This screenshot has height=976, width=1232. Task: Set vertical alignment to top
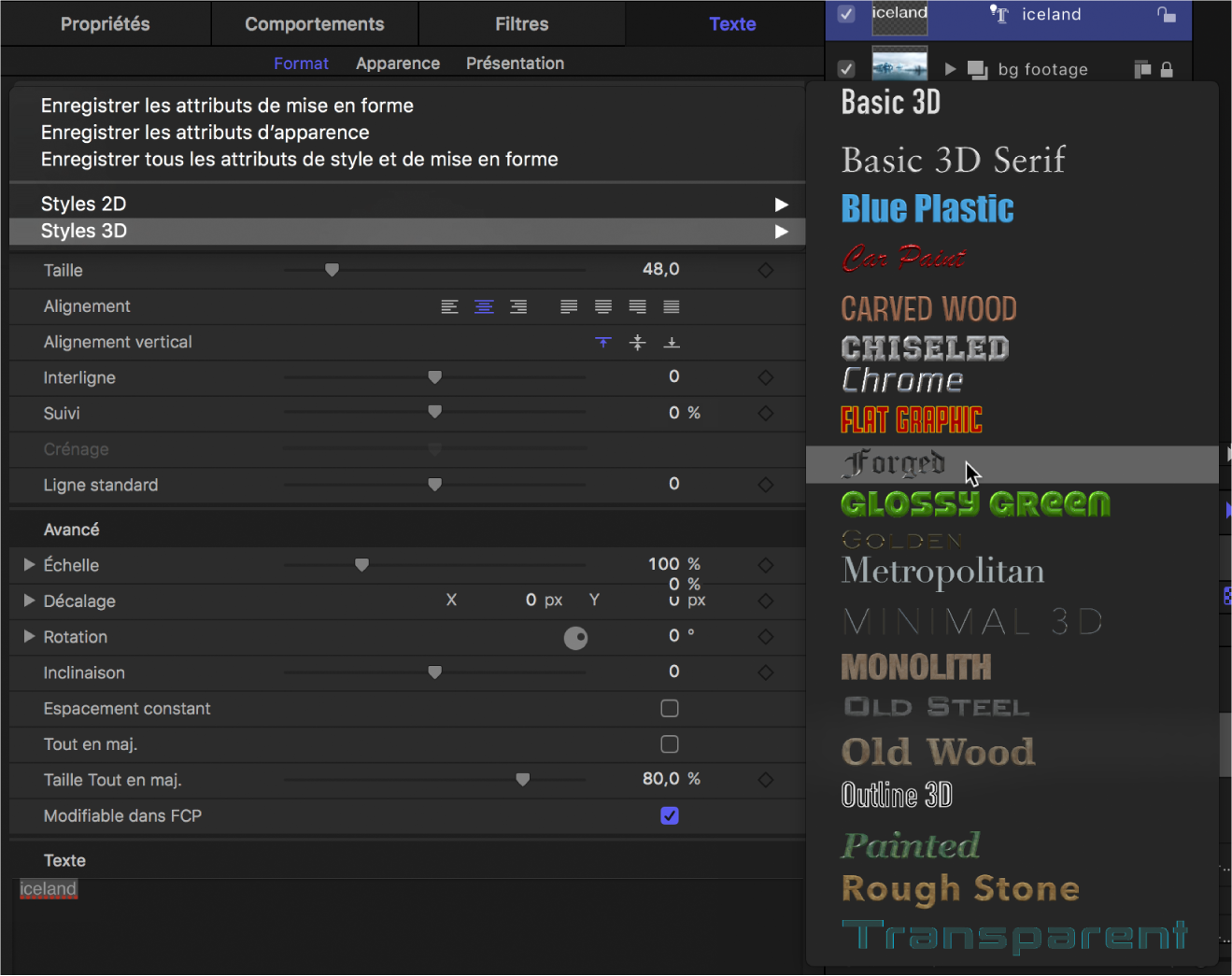tap(603, 343)
